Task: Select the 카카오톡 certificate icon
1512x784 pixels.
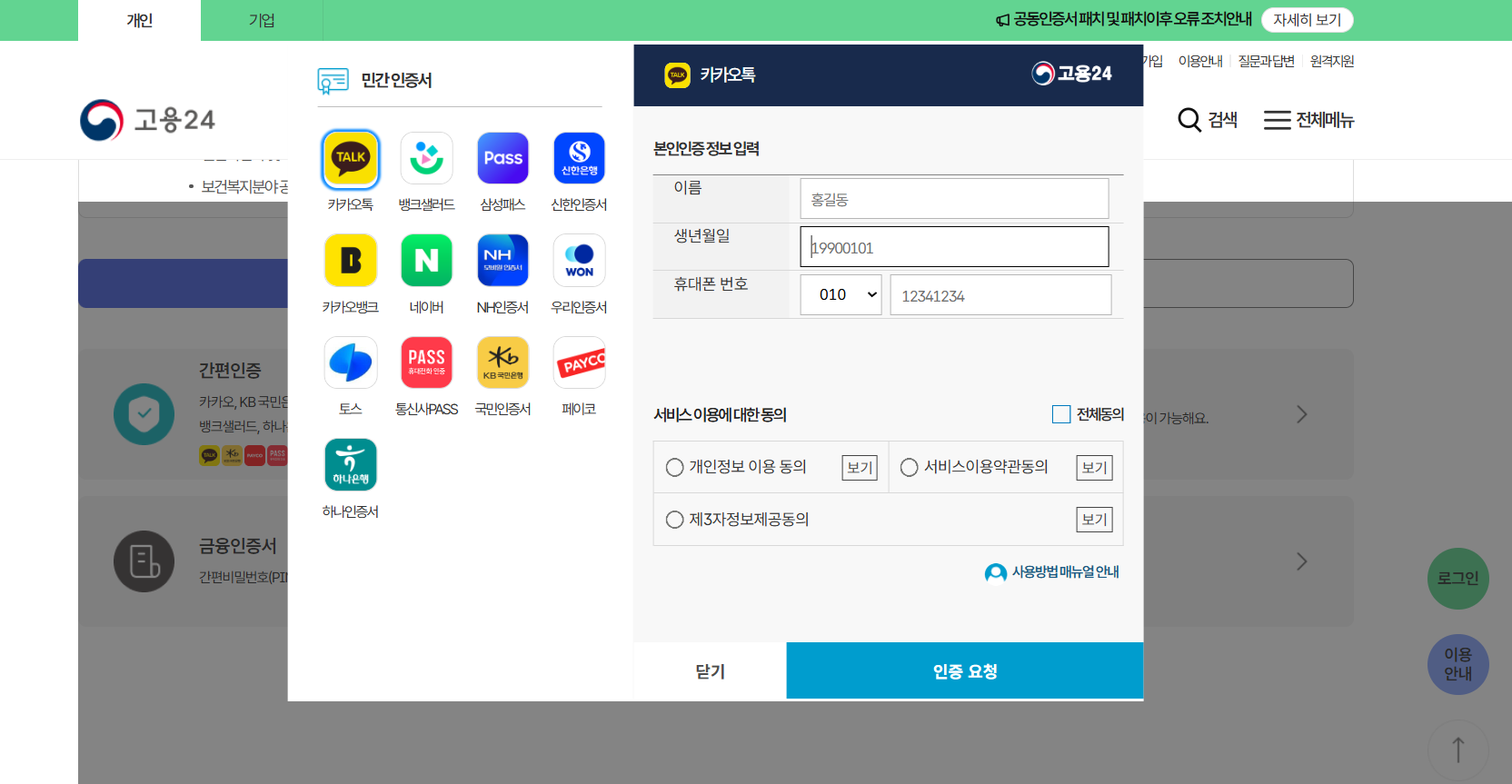Action: pyautogui.click(x=351, y=159)
